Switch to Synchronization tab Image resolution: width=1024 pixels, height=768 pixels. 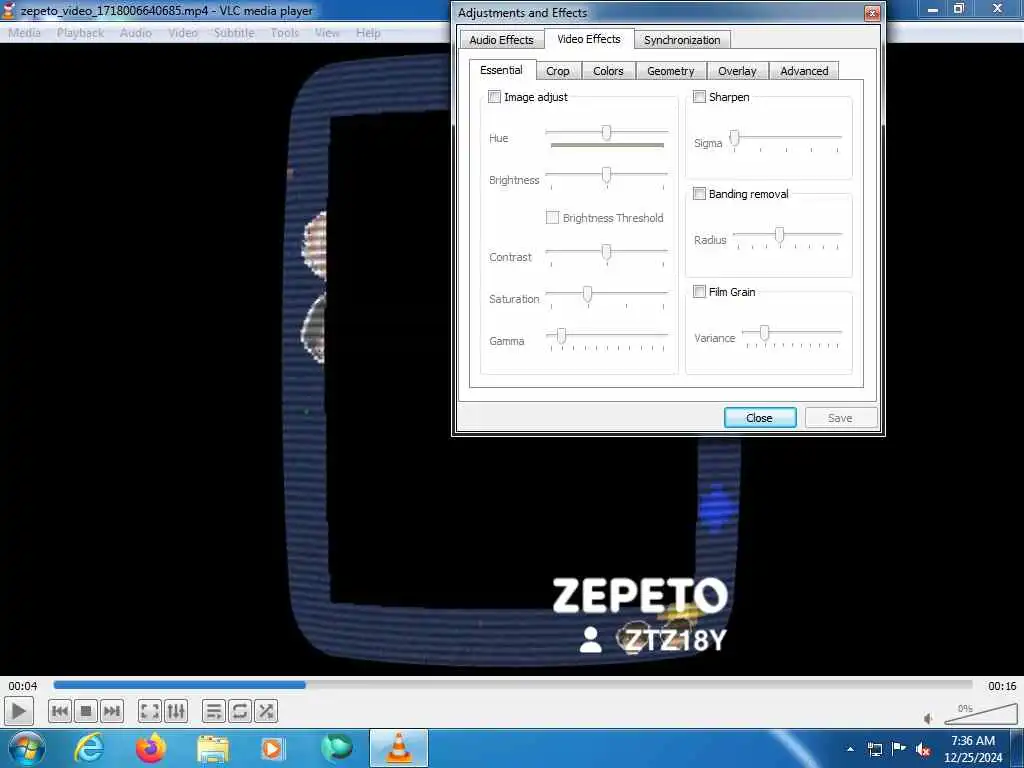(x=682, y=40)
